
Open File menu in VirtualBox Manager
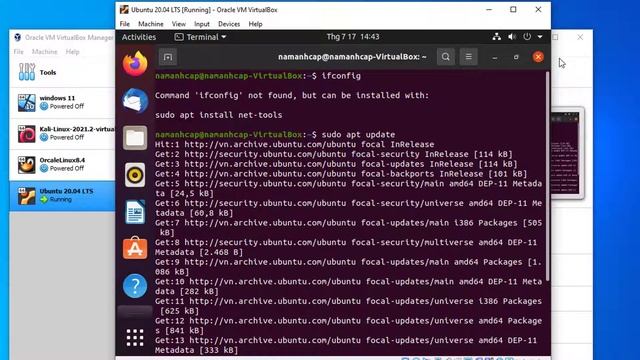pos(18,52)
